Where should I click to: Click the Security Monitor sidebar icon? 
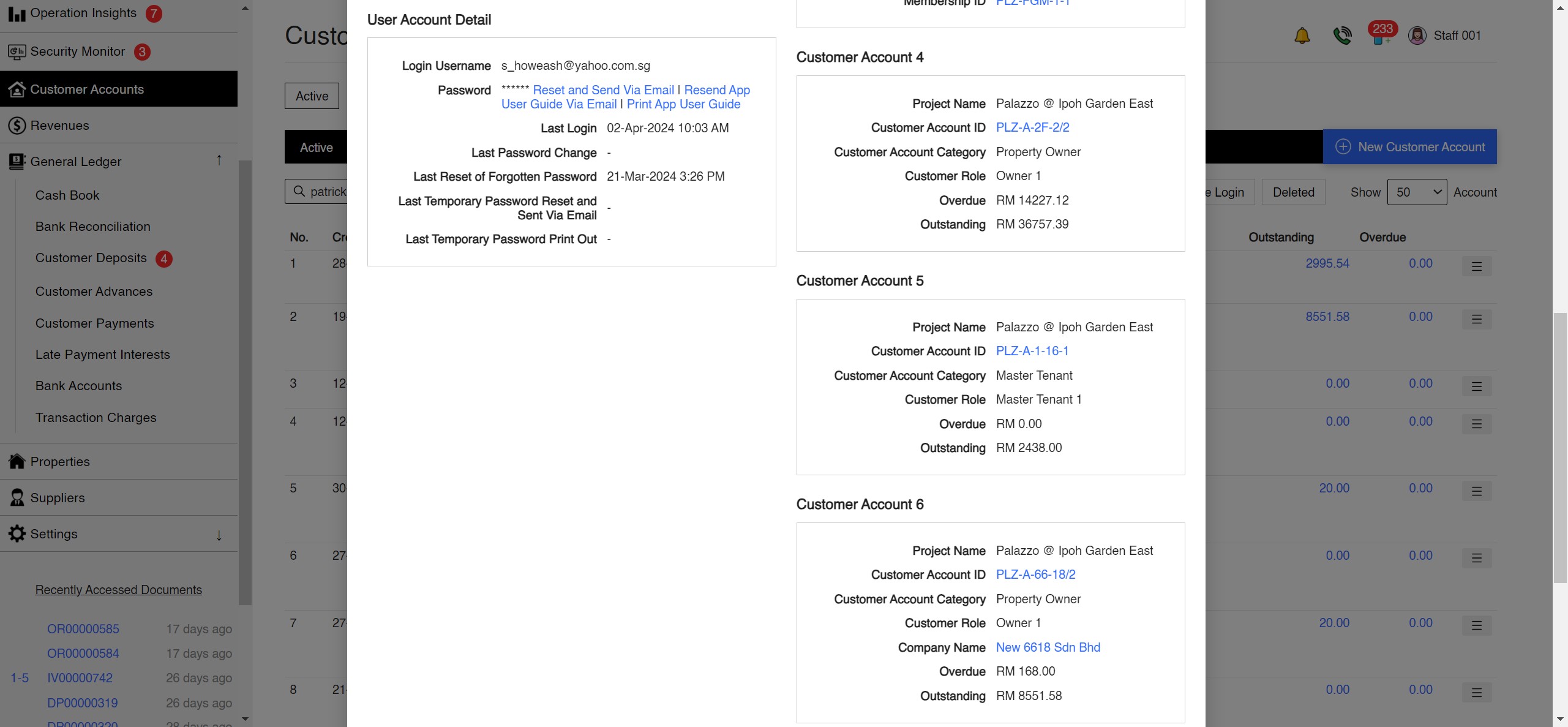pyautogui.click(x=17, y=51)
